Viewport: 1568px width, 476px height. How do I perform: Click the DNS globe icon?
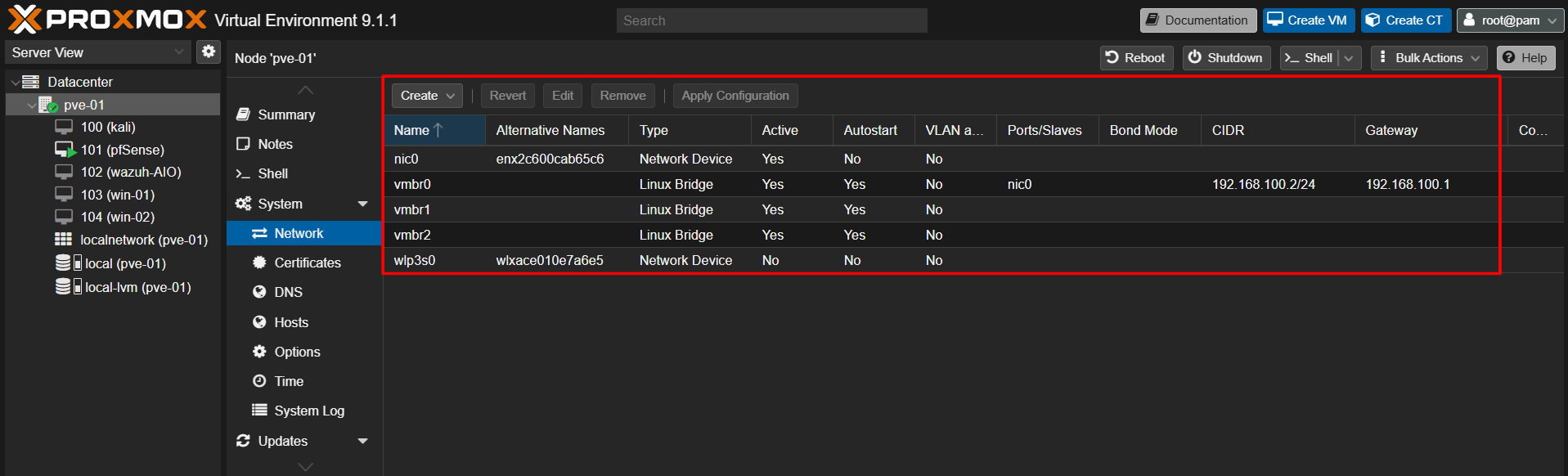[x=259, y=292]
